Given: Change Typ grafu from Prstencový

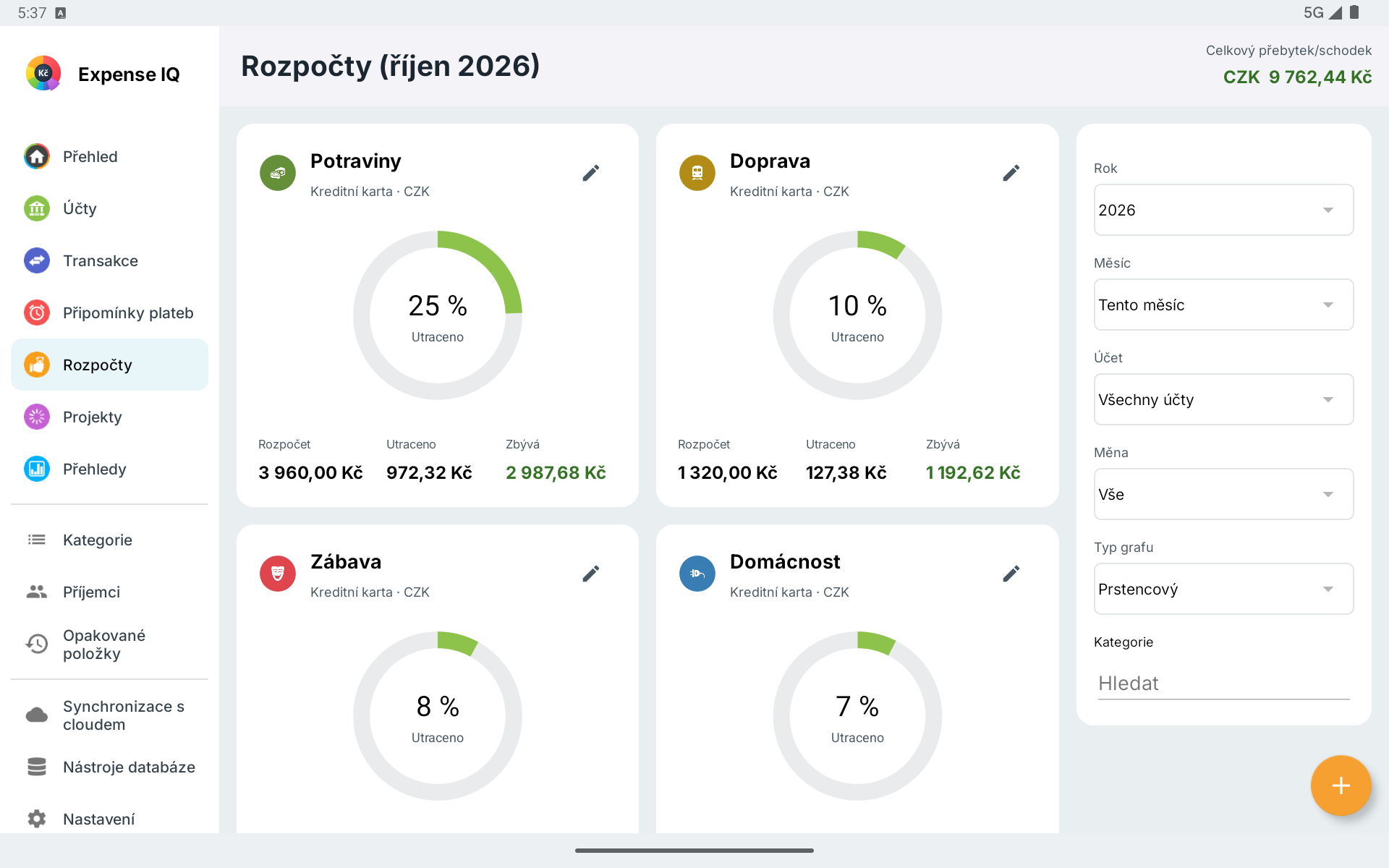Looking at the screenshot, I should point(1223,589).
